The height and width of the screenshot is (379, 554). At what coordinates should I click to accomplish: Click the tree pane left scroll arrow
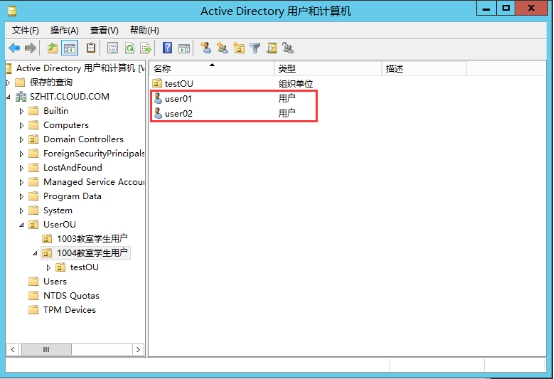[x=13, y=349]
